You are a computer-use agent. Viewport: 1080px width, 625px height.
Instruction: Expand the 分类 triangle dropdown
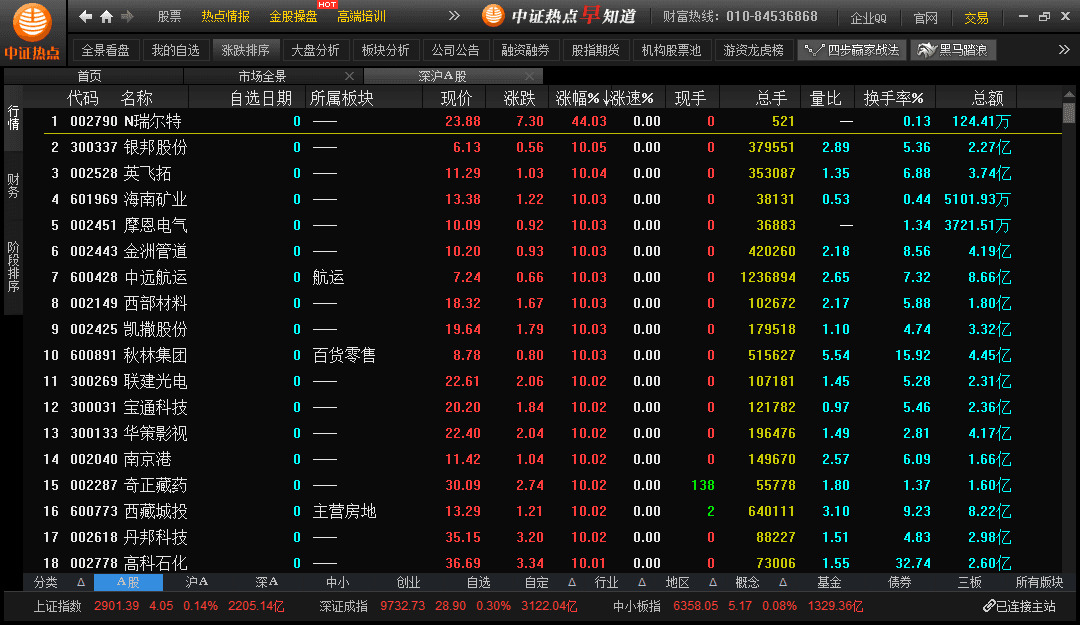[x=81, y=582]
